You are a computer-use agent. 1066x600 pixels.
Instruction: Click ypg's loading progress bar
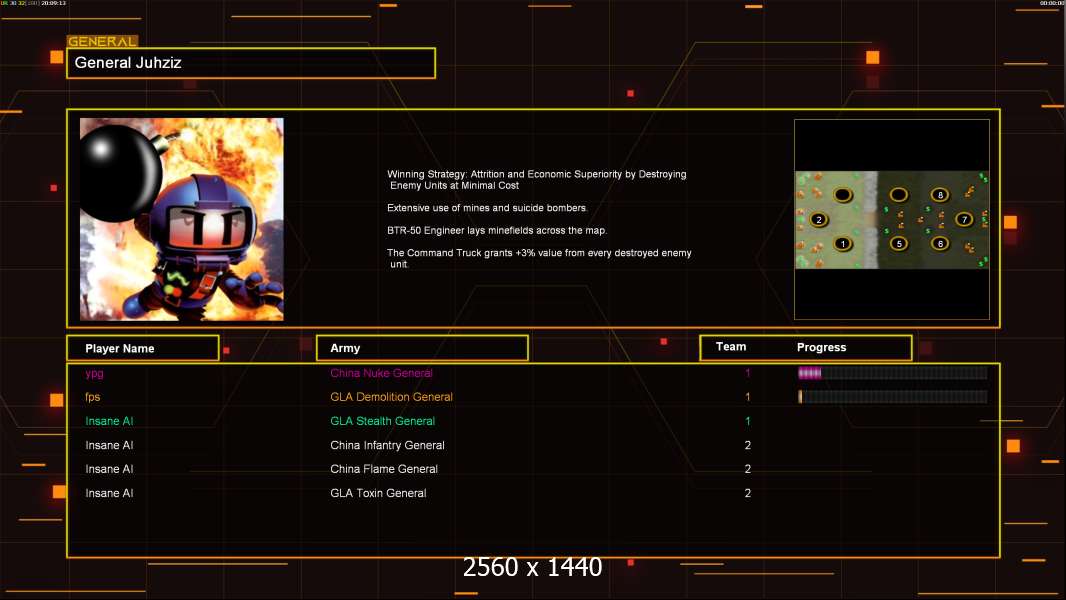893,372
